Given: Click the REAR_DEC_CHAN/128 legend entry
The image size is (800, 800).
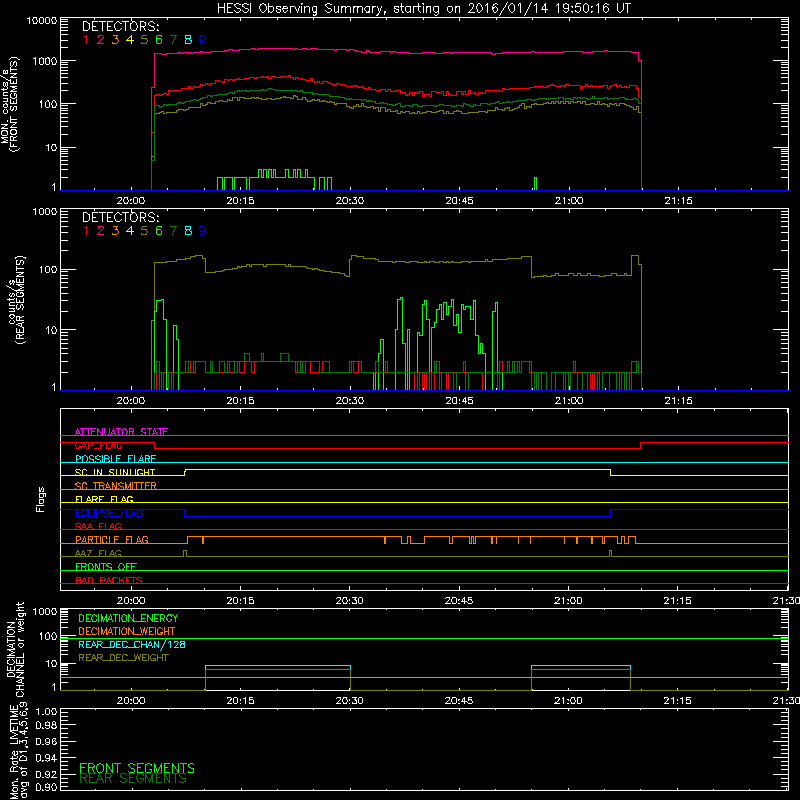Looking at the screenshot, I should point(132,645).
